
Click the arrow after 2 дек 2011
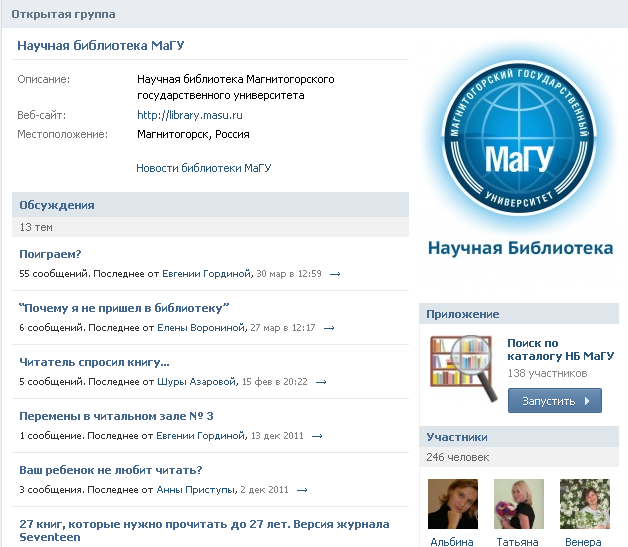(x=302, y=490)
